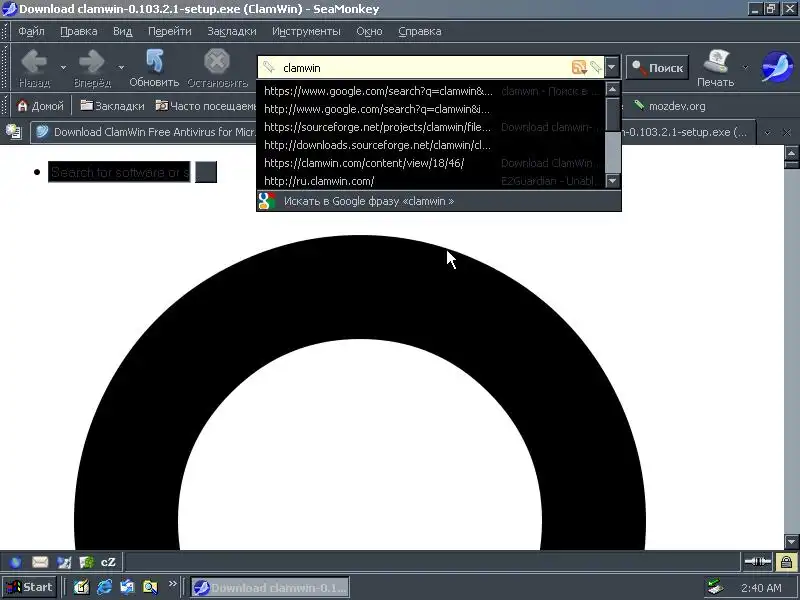Select suggestion https://www.google.com/search?q=clamwin
The width and height of the screenshot is (800, 600).
[430, 91]
